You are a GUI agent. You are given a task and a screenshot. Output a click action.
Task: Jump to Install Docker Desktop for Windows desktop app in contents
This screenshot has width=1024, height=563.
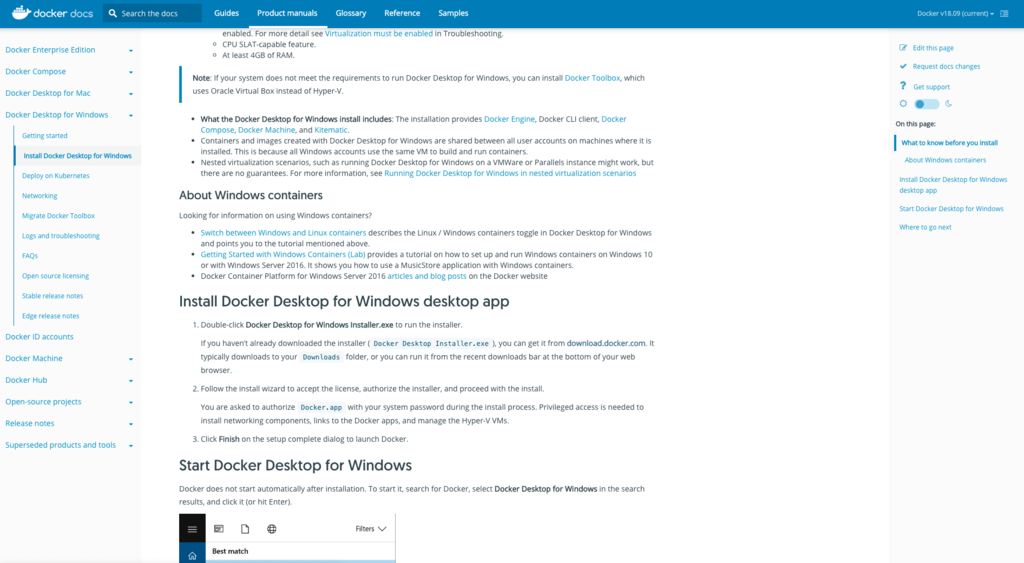point(953,185)
